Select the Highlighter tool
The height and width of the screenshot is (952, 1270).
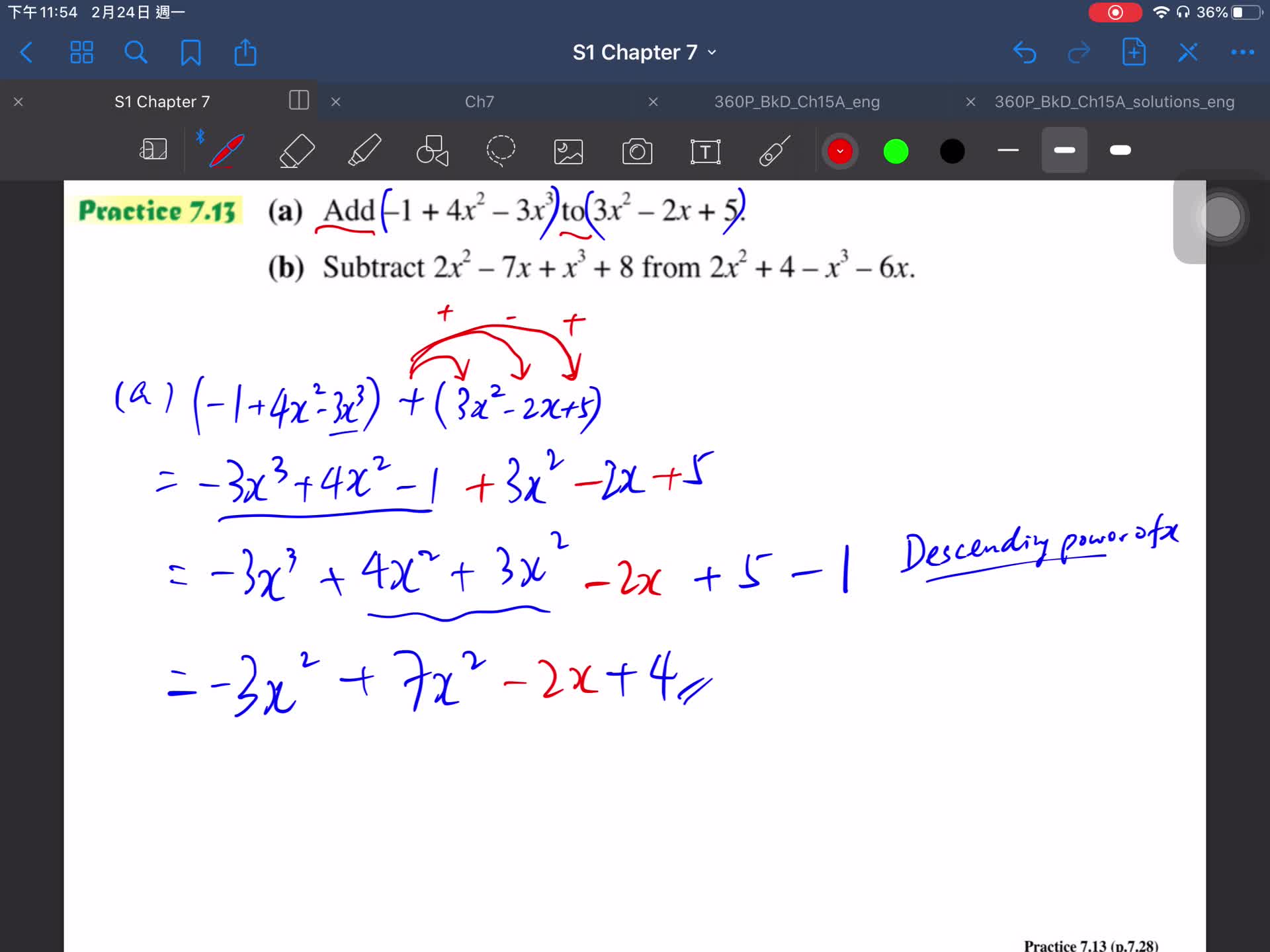pos(364,151)
